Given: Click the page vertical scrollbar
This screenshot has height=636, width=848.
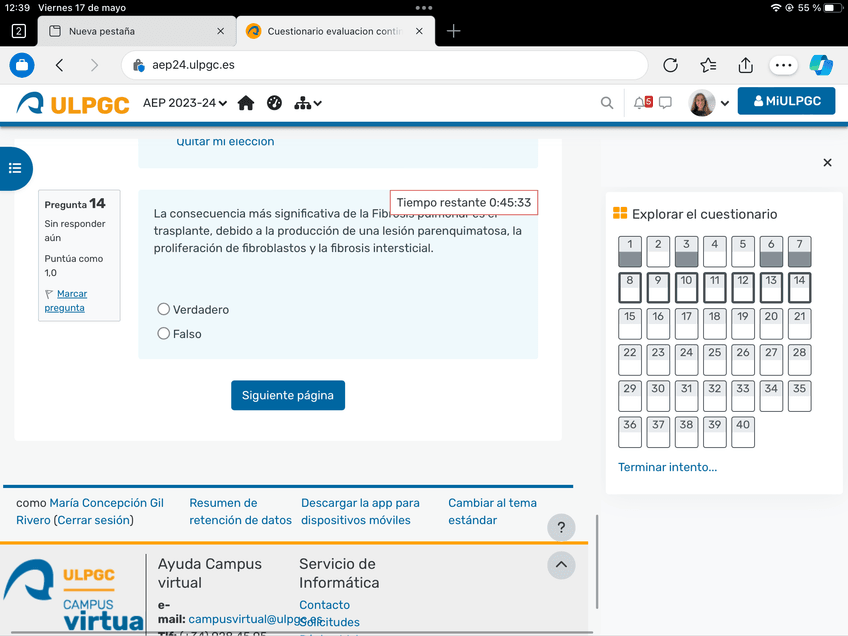Looking at the screenshot, I should click(597, 561).
